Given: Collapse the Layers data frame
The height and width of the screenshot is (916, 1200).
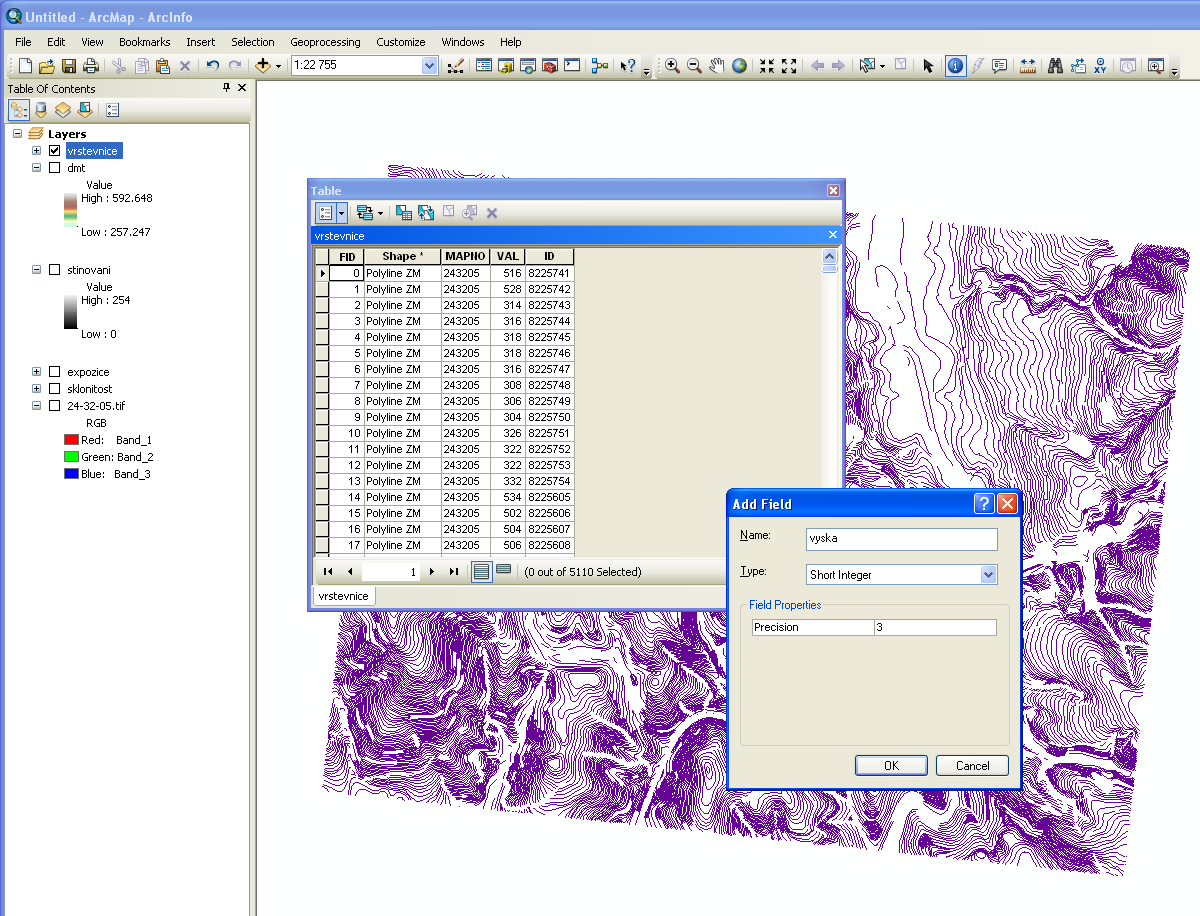Looking at the screenshot, I should pyautogui.click(x=18, y=134).
